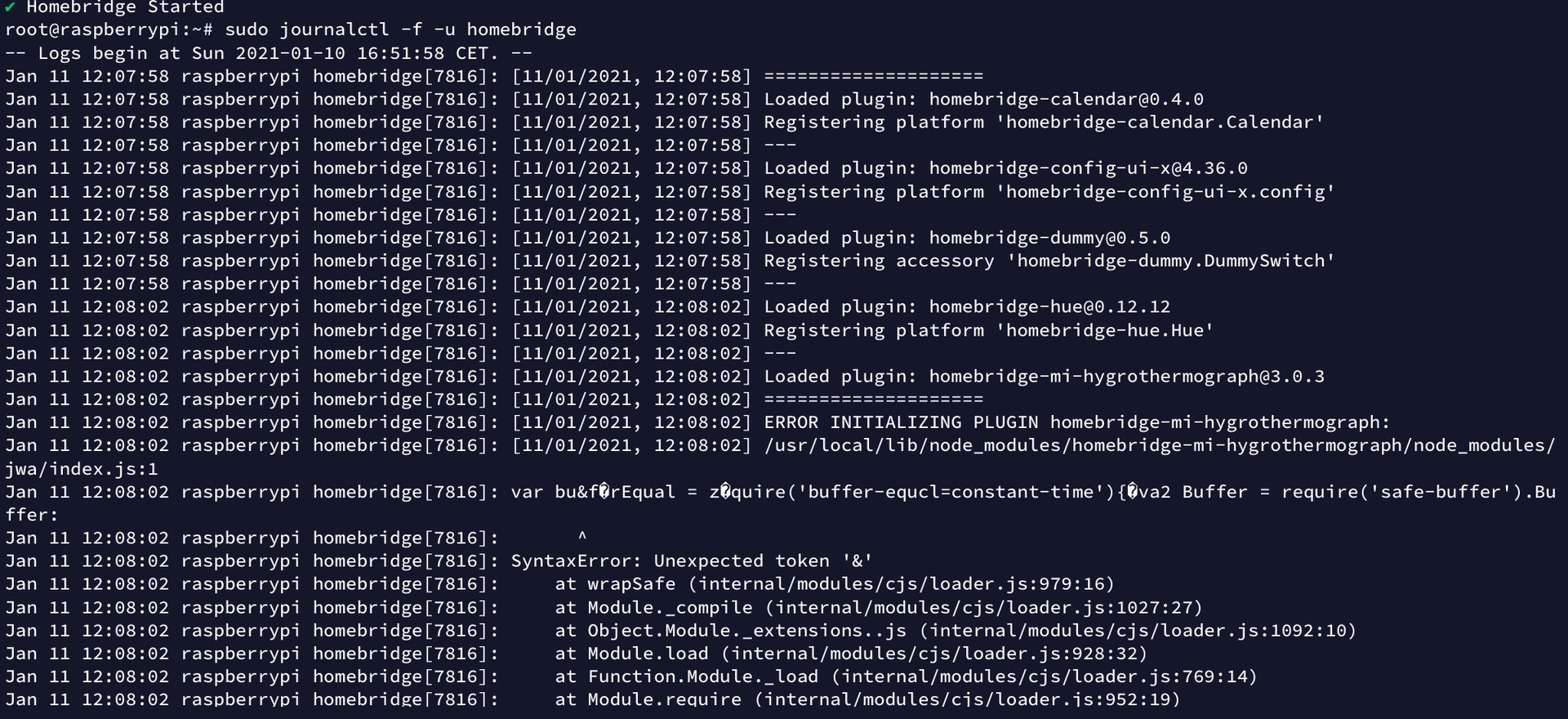1568x719 pixels.
Task: Click the homebridge-config-ui-x@4.36.0 plugin text
Action: 1088,168
